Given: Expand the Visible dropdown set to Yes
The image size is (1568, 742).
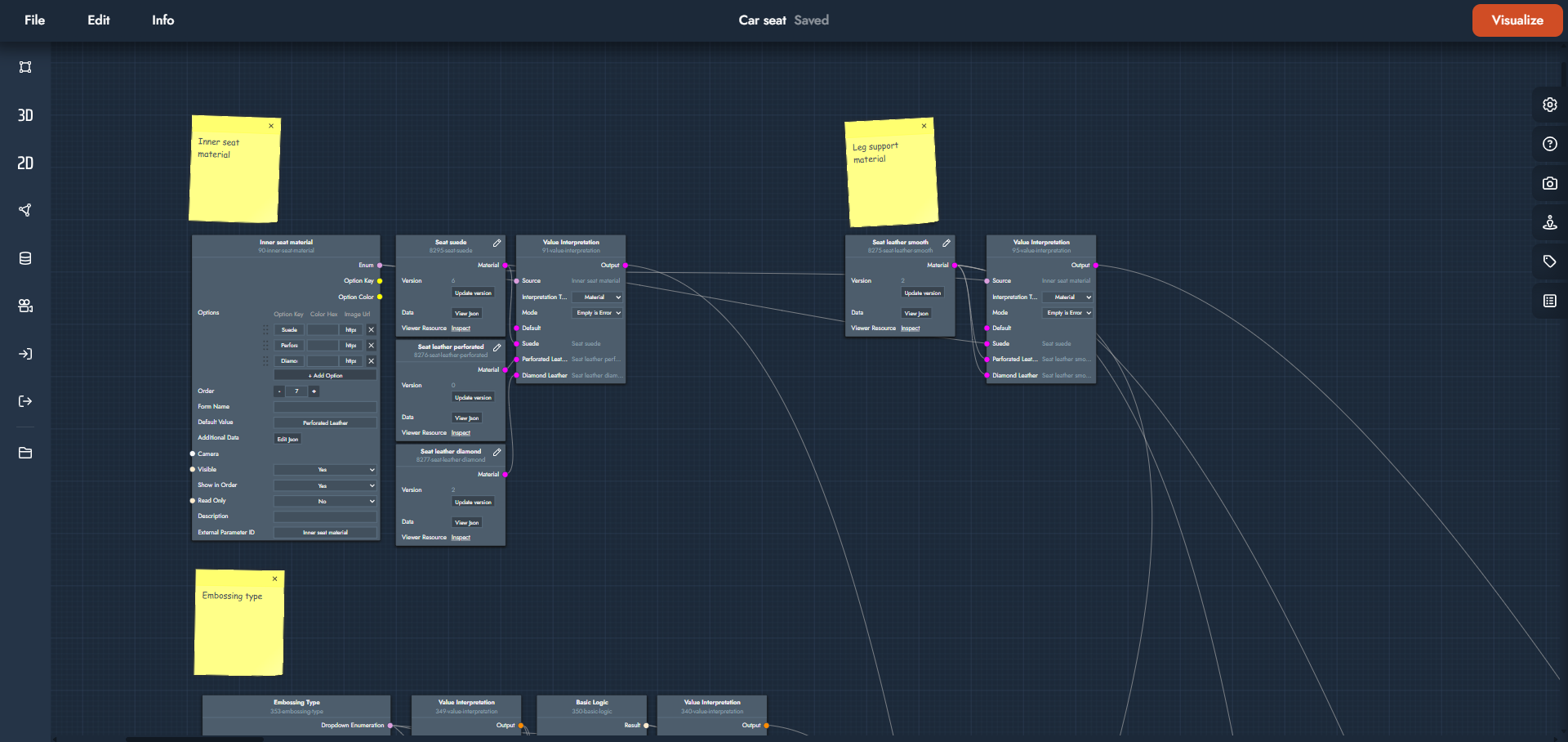Looking at the screenshot, I should (x=325, y=470).
